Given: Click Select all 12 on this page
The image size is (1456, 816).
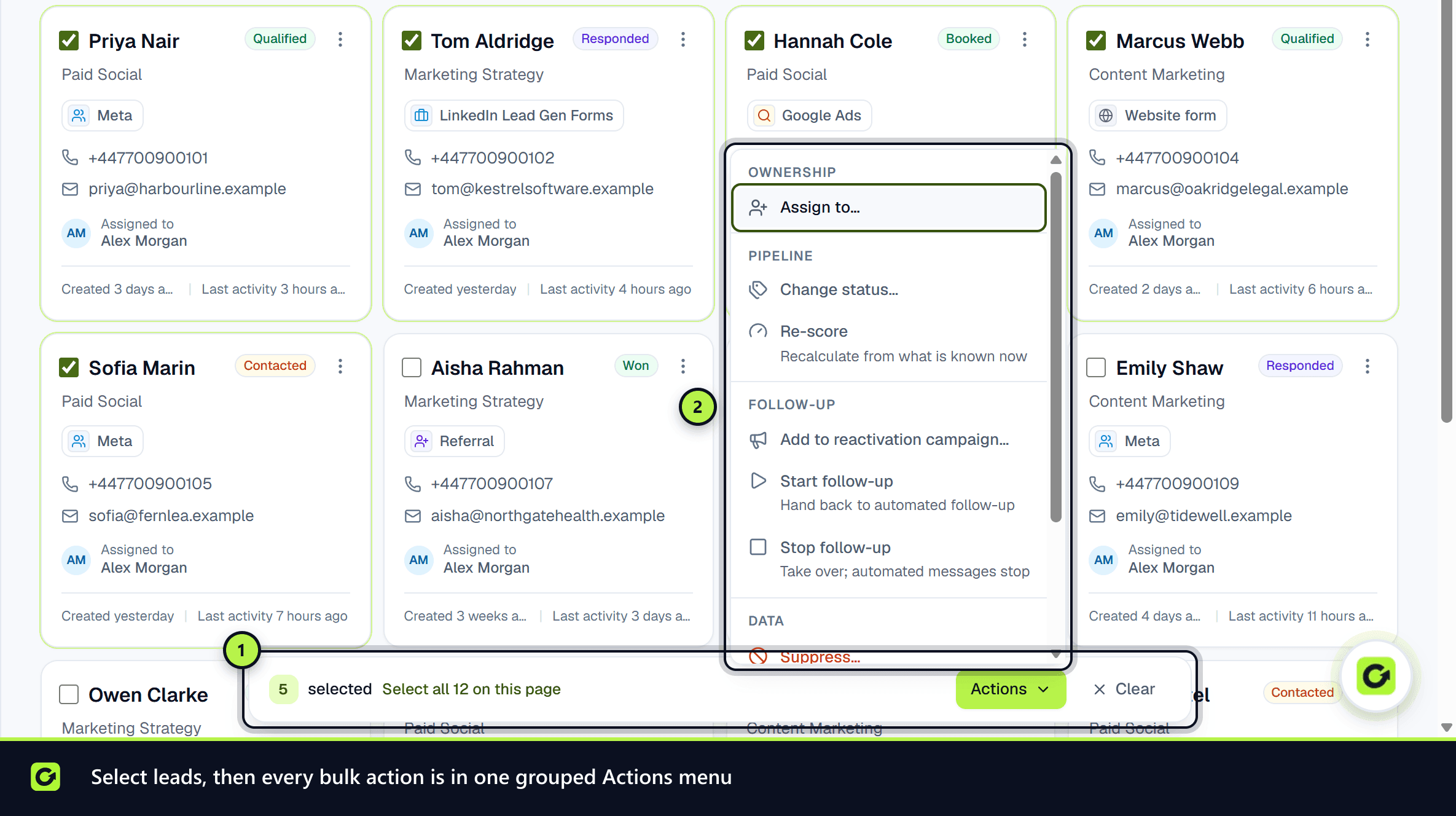Looking at the screenshot, I should tap(471, 689).
